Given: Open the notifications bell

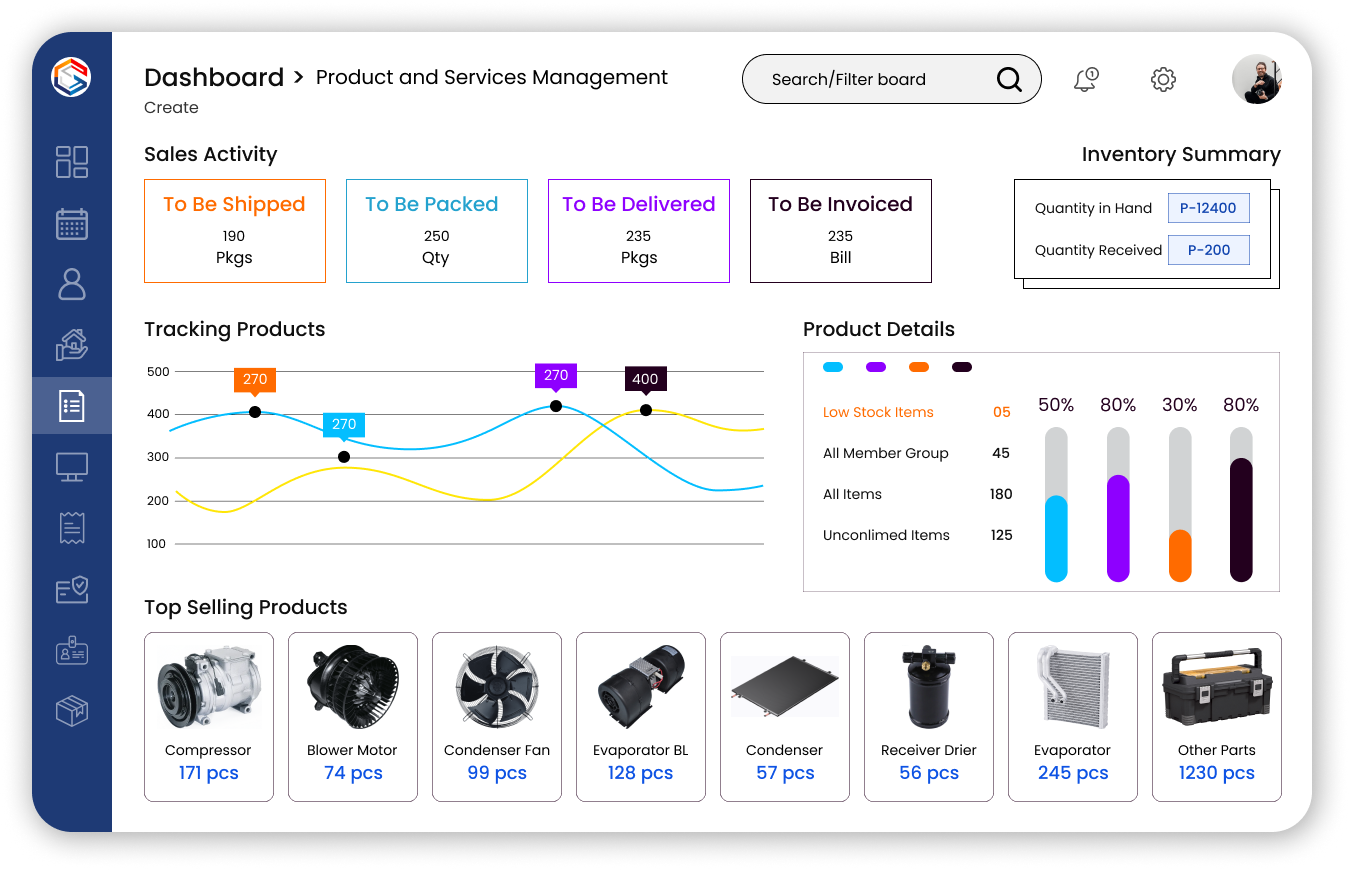Looking at the screenshot, I should pyautogui.click(x=1086, y=79).
